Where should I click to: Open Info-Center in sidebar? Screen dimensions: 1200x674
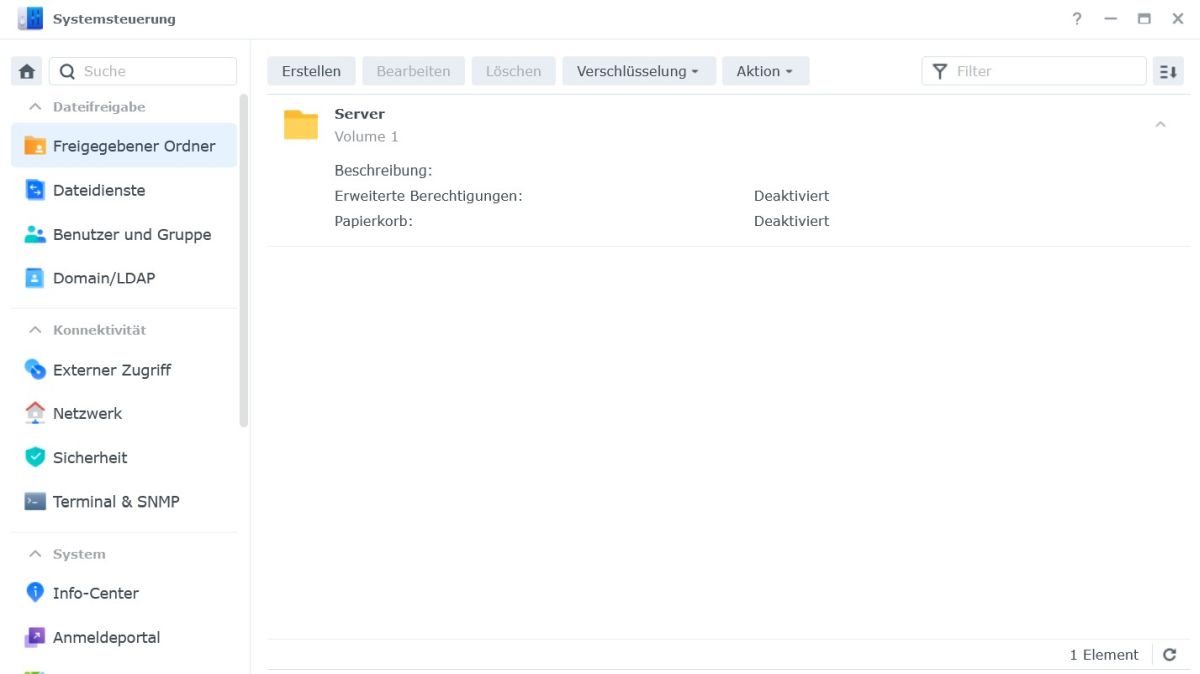click(124, 593)
